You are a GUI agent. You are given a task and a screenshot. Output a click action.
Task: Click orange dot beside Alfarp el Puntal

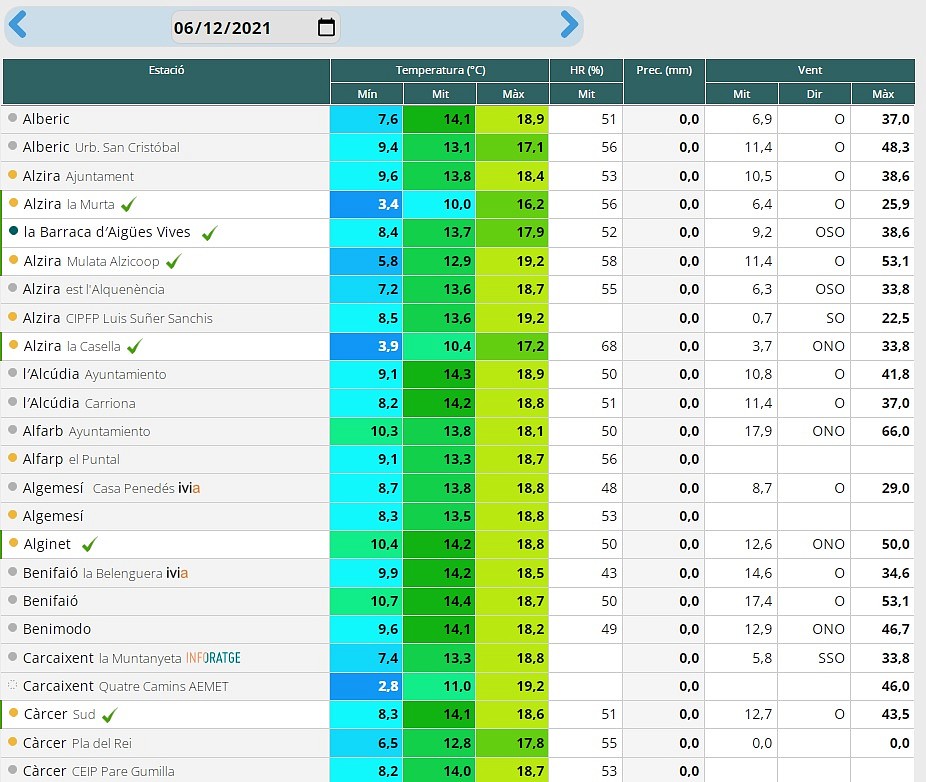12,458
